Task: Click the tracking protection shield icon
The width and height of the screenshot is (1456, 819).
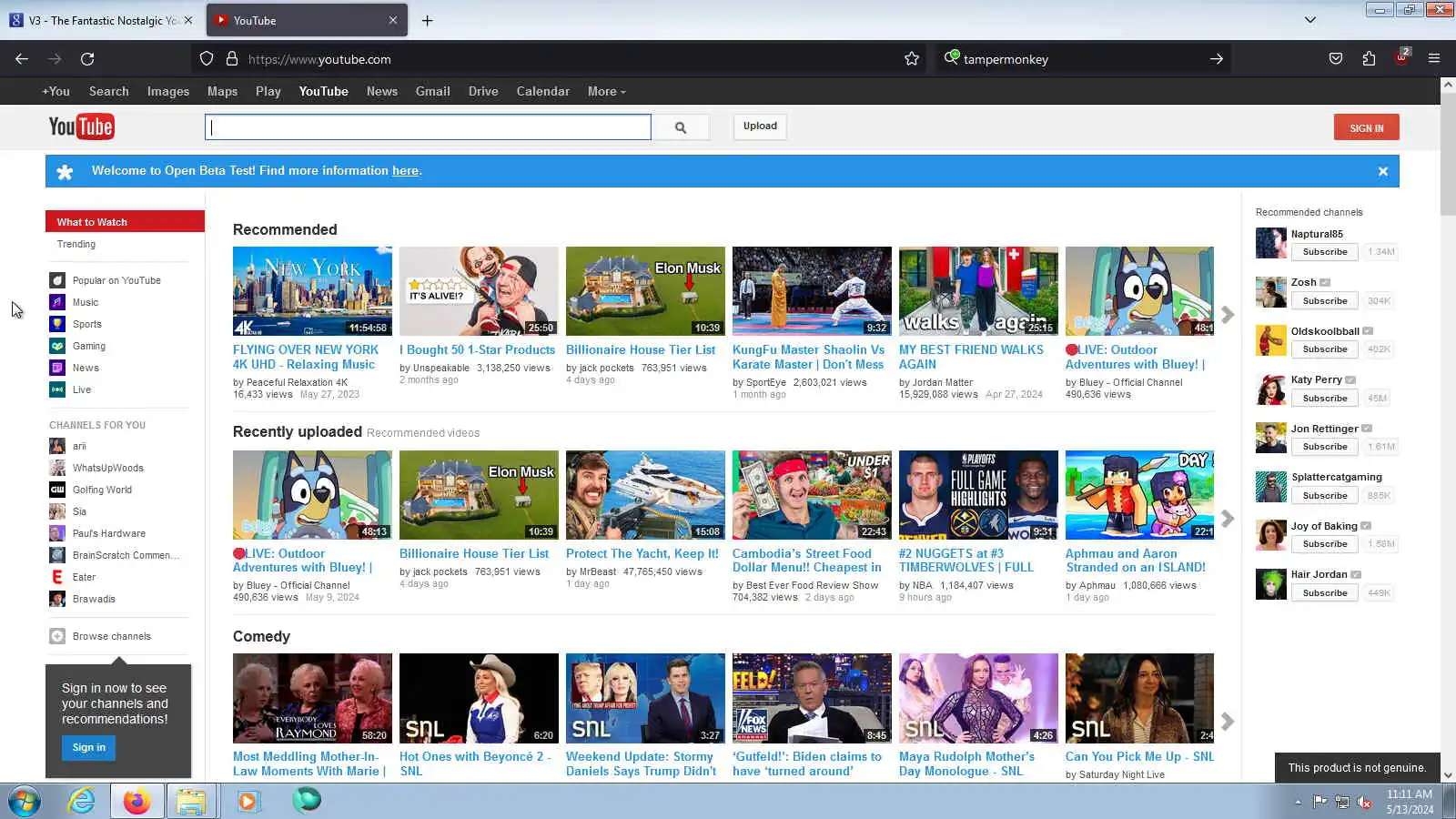Action: click(x=207, y=59)
